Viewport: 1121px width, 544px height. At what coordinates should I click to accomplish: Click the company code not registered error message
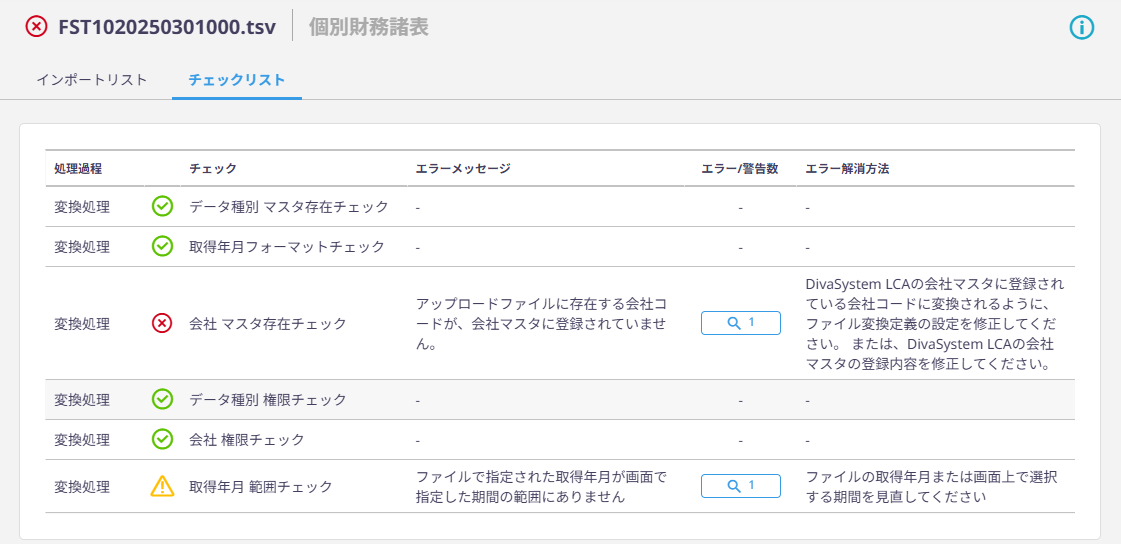point(542,324)
